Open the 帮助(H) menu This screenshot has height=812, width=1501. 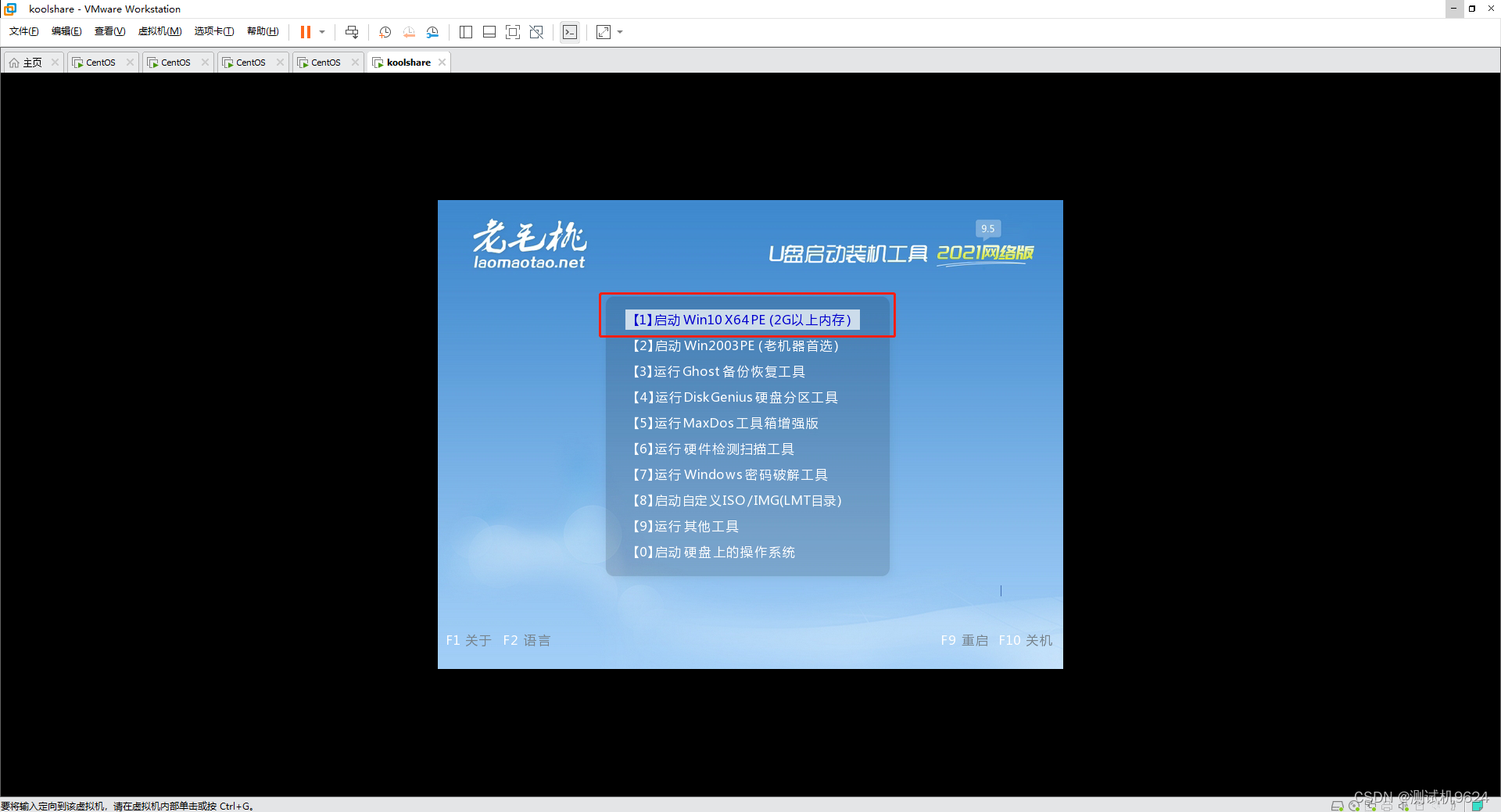[263, 31]
